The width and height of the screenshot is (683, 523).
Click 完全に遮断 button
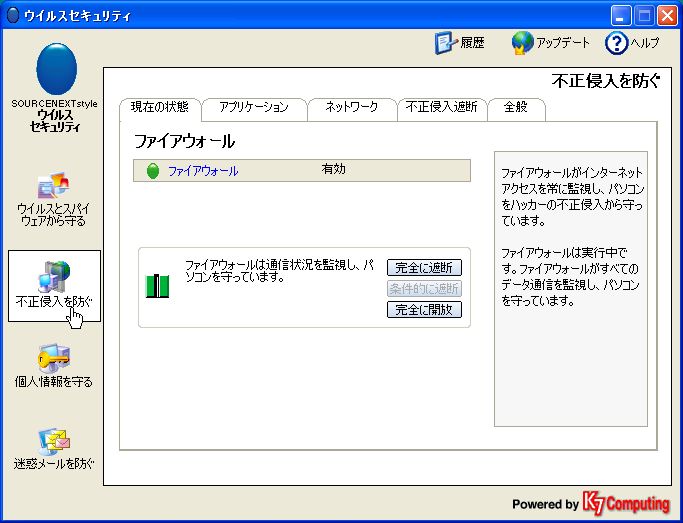424,267
